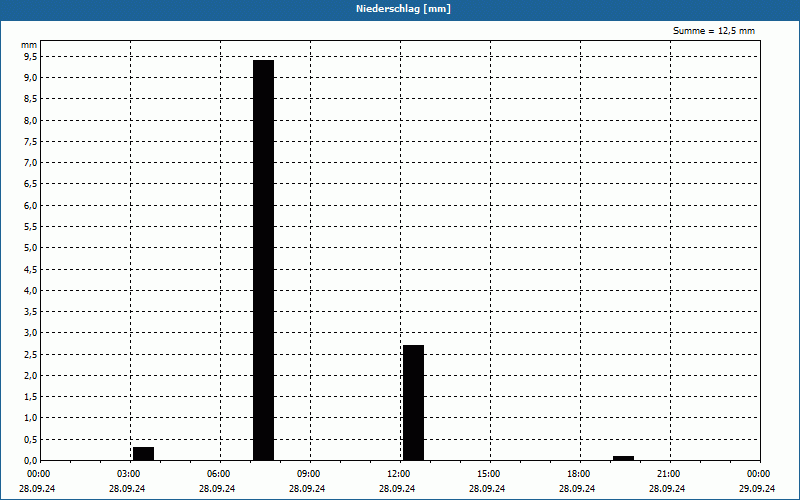Screen dimensions: 800x500
Task: Click the 8,0 y-axis label
Action: point(30,120)
